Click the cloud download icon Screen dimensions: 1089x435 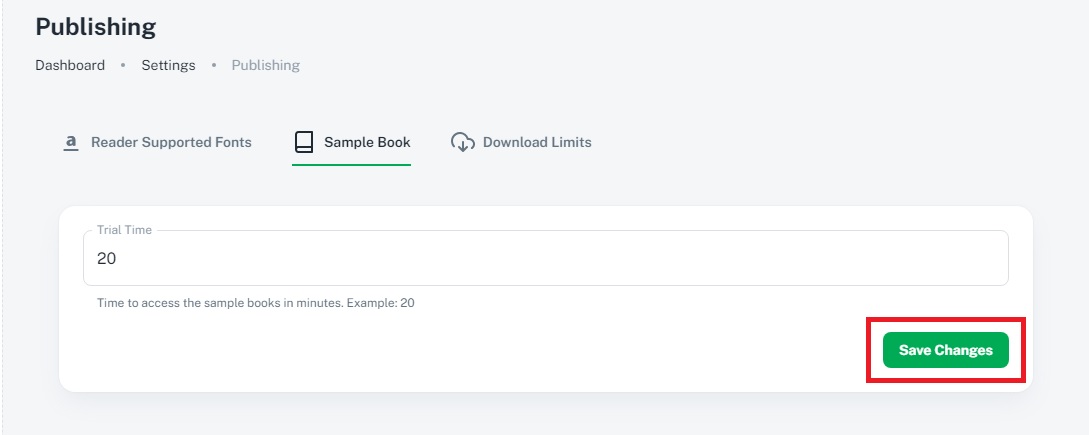point(462,143)
